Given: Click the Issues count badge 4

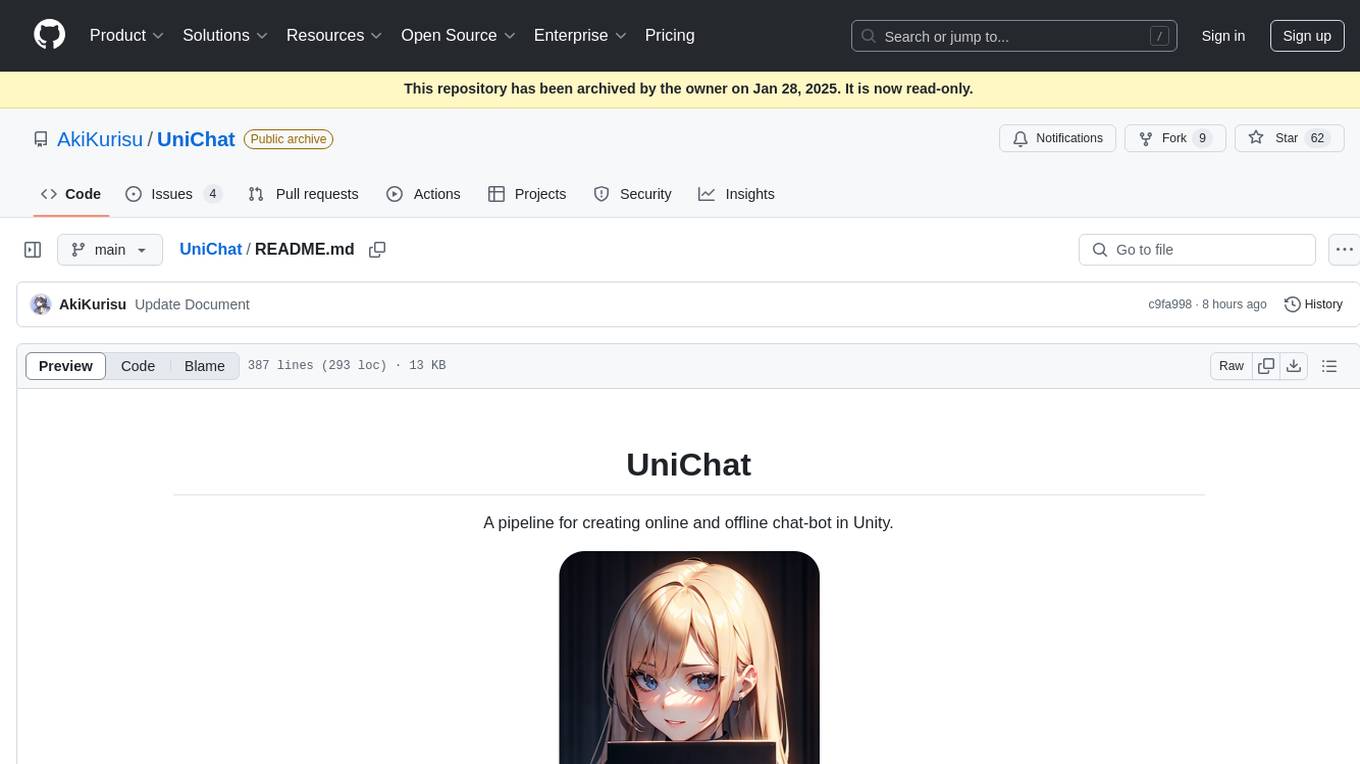Looking at the screenshot, I should [x=213, y=194].
